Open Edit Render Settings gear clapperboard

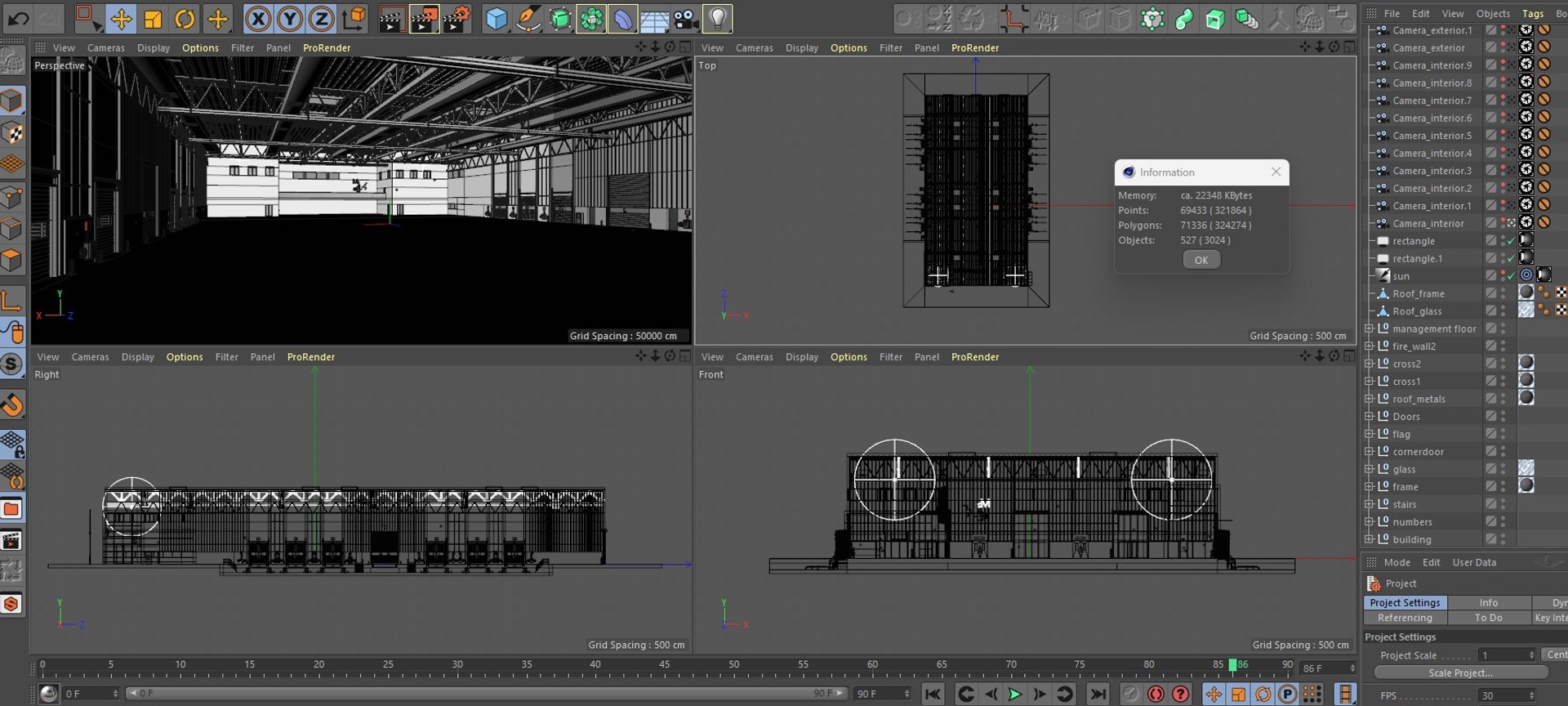pos(457,18)
